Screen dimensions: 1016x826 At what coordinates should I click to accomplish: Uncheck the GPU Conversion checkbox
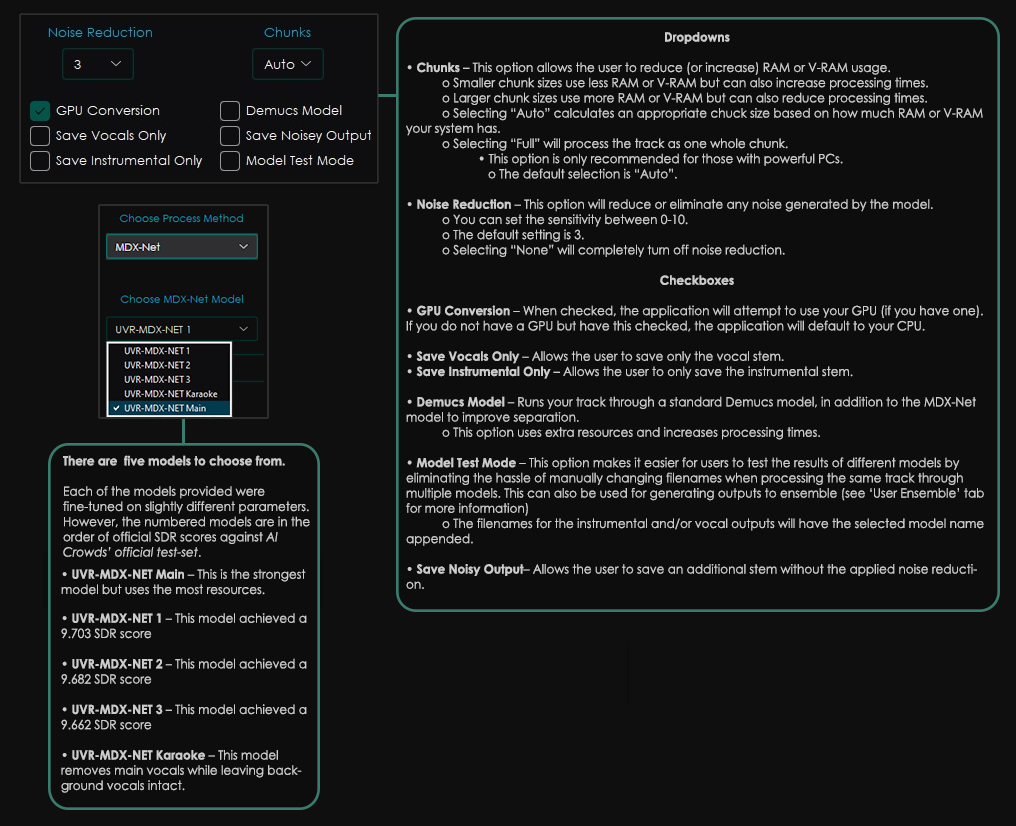pos(40,111)
